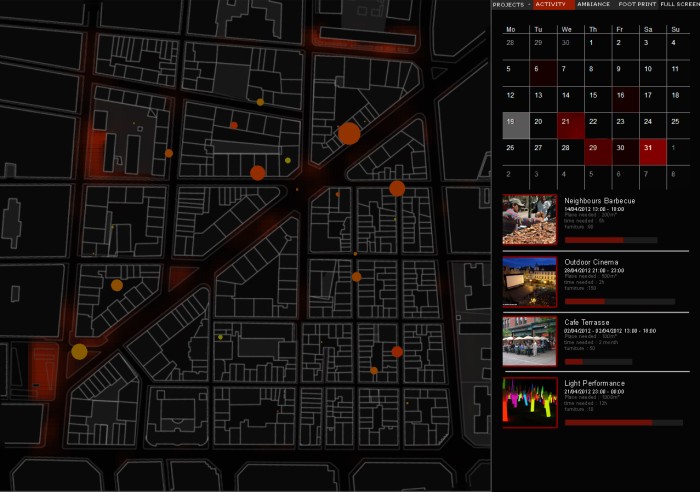Click the Cafe Terrasse progress bar
The width and height of the screenshot is (700, 492).
610,361
